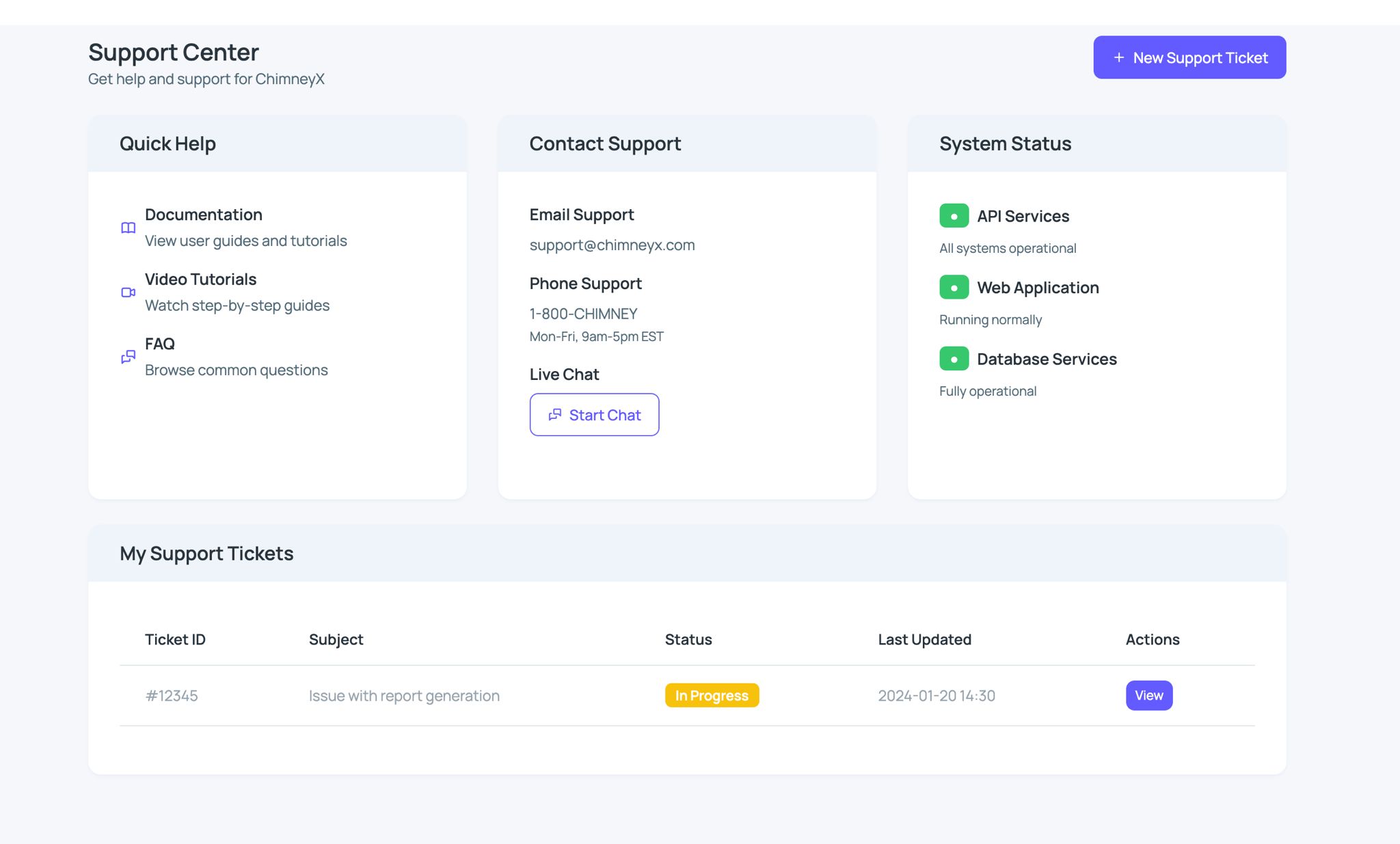
Task: Click the 1-800-CHIMNEY phone number
Action: tap(583, 314)
